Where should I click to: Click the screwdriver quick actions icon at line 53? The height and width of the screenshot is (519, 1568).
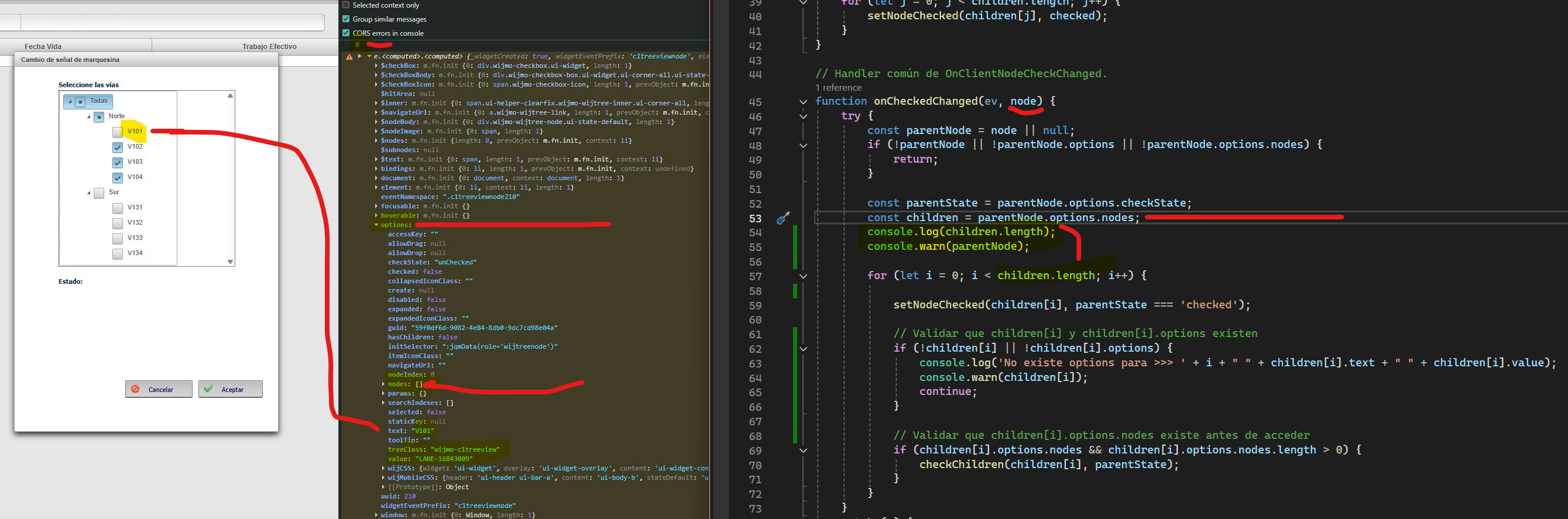[783, 218]
